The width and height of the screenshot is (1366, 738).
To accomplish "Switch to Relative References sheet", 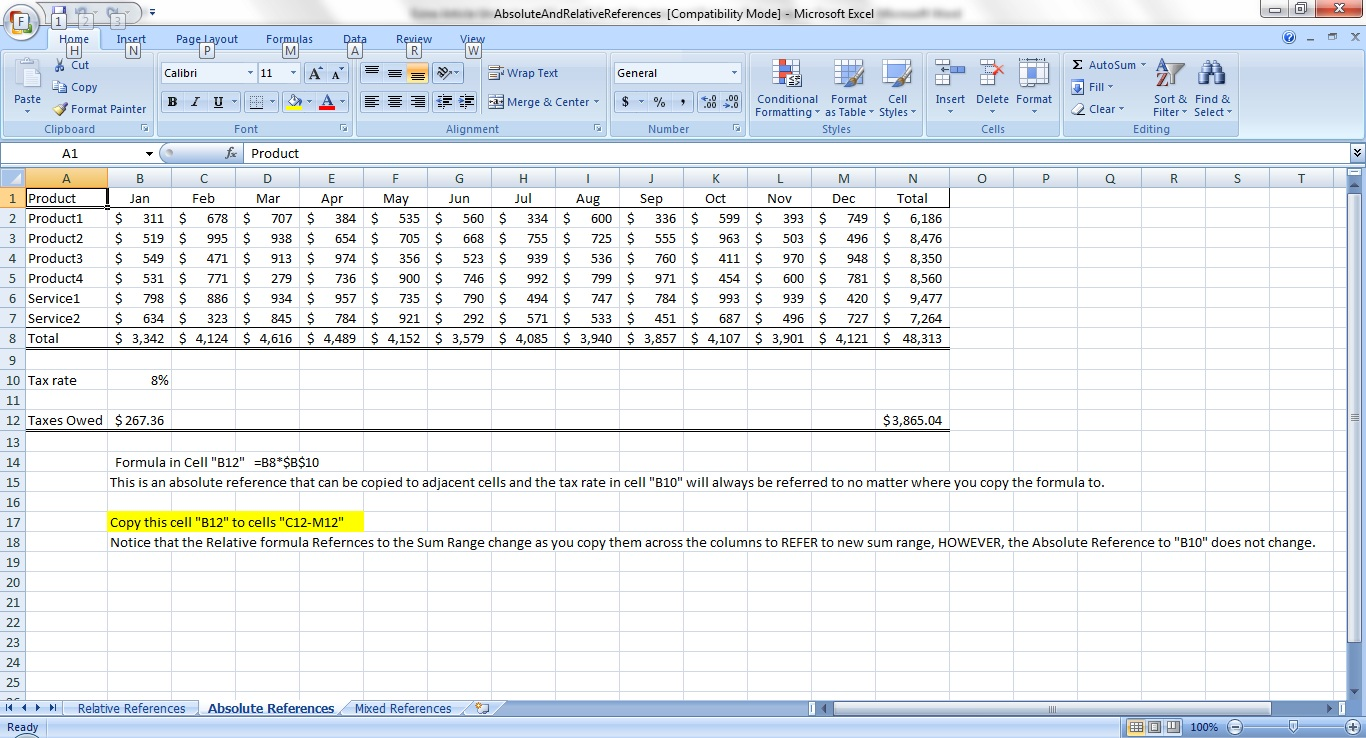I will pos(132,708).
